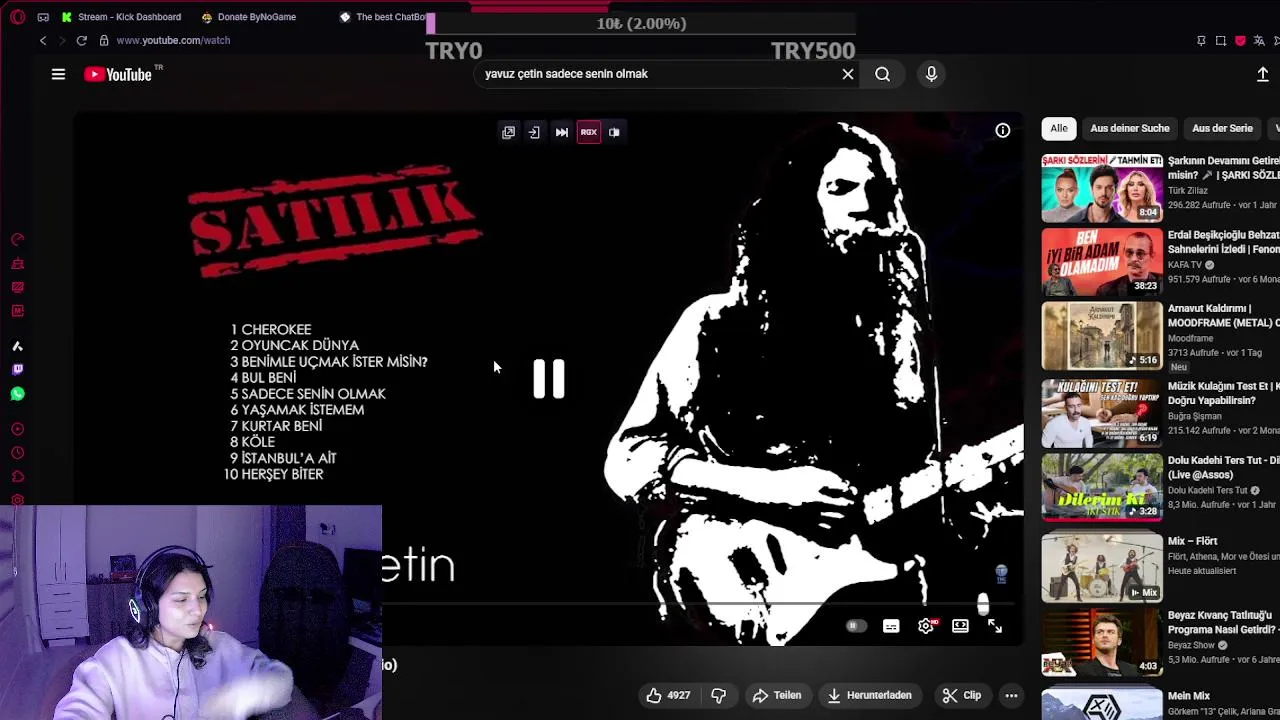Switch to The best ChatBot tab

coord(383,17)
